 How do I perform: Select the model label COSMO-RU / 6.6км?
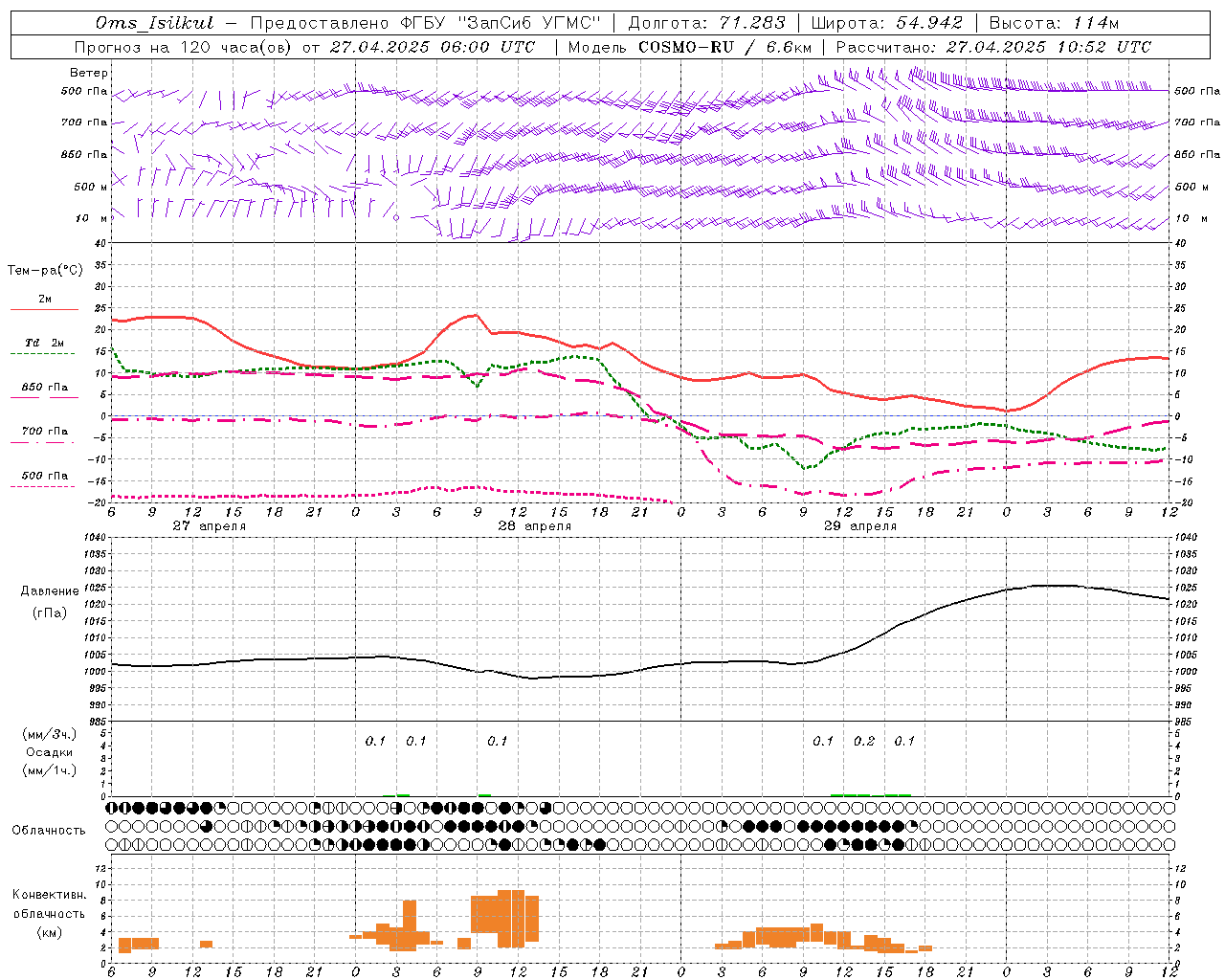tap(724, 47)
